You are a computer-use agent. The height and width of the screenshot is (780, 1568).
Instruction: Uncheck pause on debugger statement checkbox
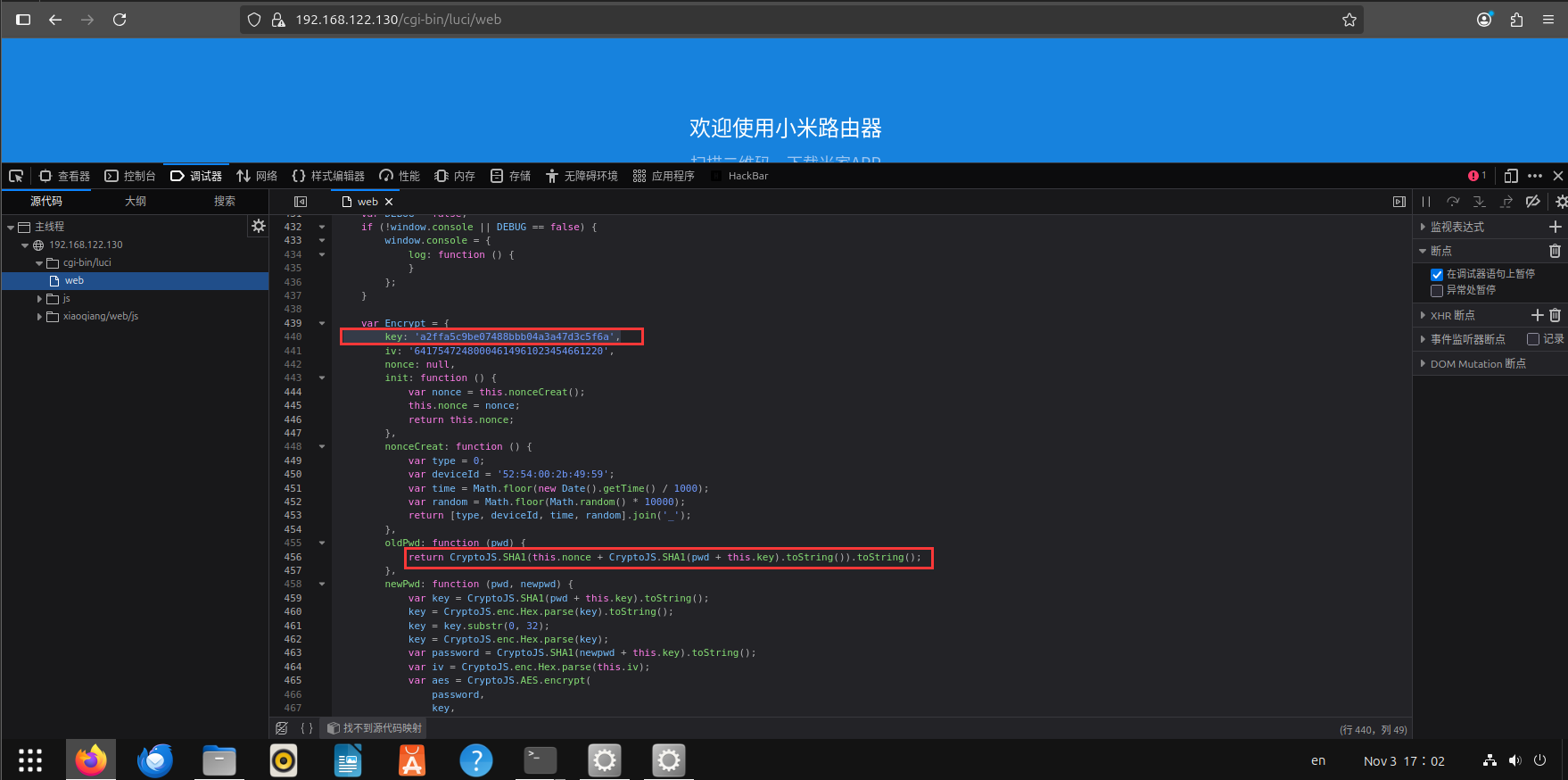point(1437,275)
